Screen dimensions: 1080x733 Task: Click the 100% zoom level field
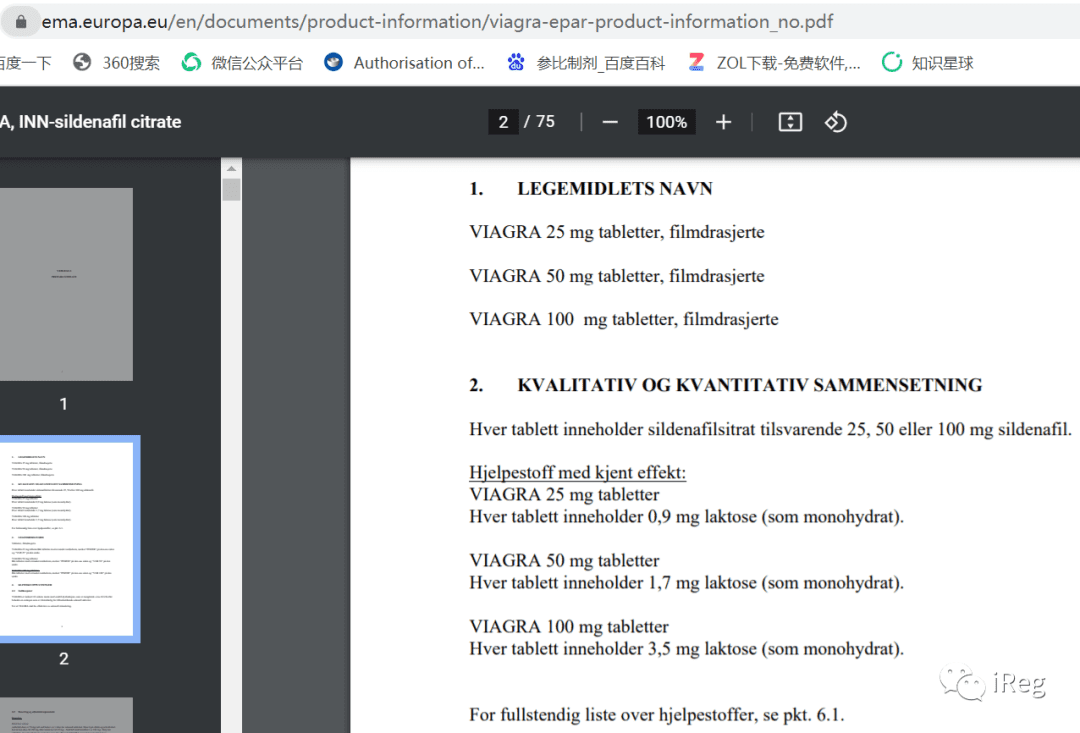(x=666, y=122)
